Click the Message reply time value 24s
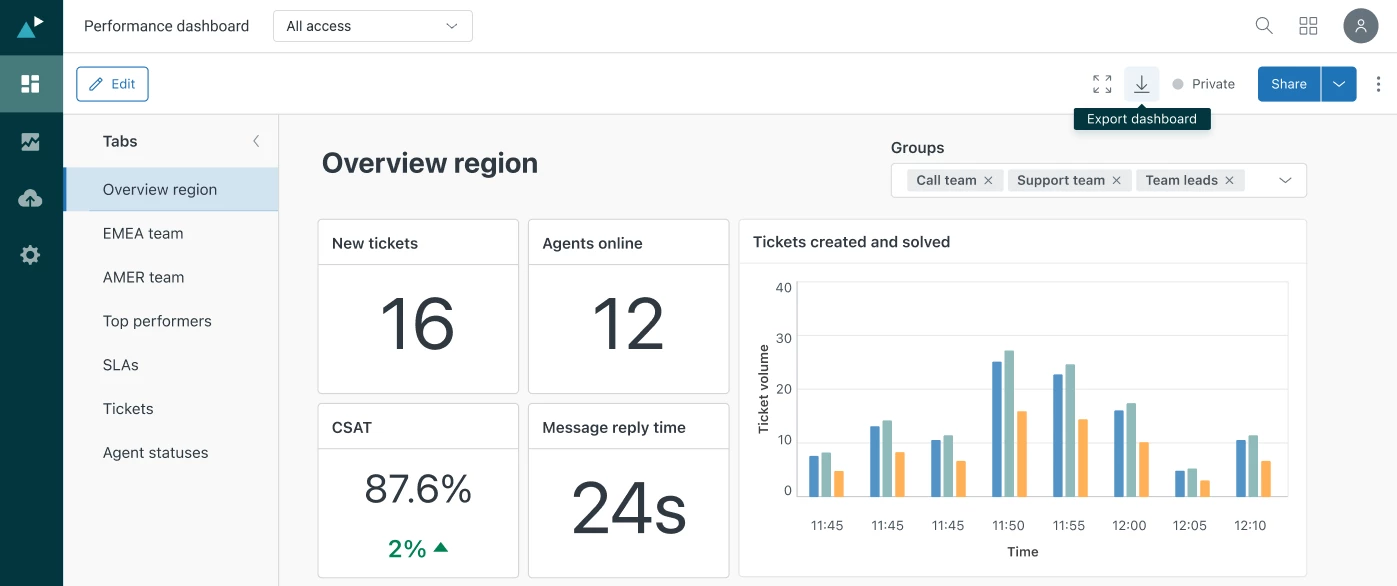 (628, 508)
